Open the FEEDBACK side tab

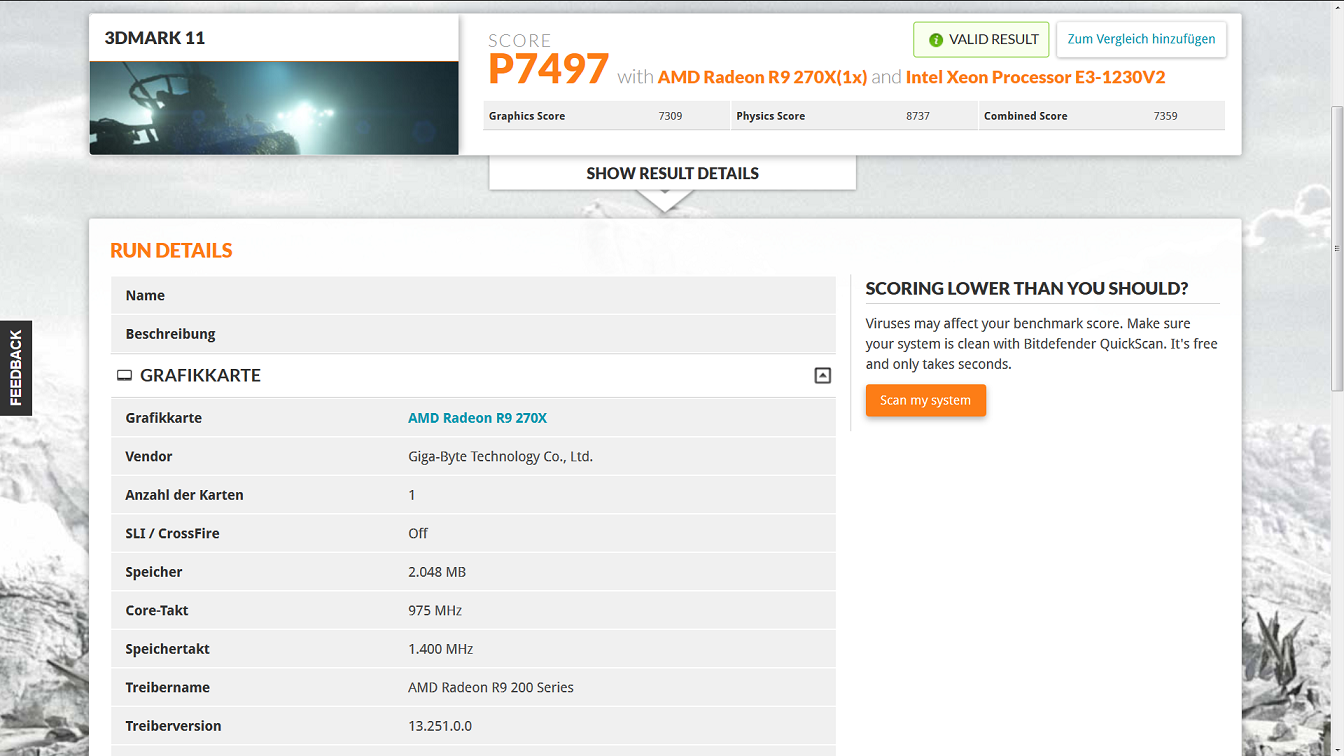(x=16, y=368)
